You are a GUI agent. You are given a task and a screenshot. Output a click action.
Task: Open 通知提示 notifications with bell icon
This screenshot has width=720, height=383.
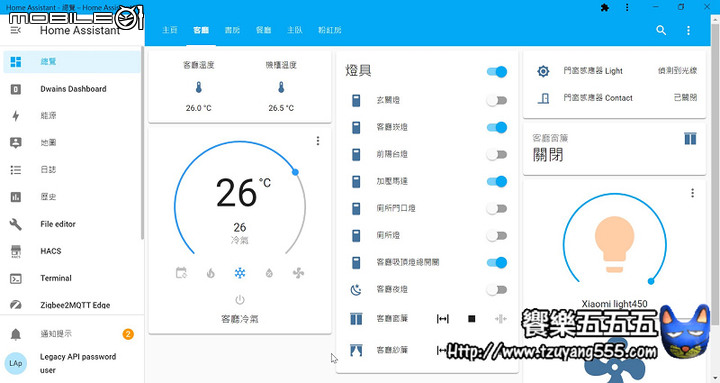[x=72, y=334]
